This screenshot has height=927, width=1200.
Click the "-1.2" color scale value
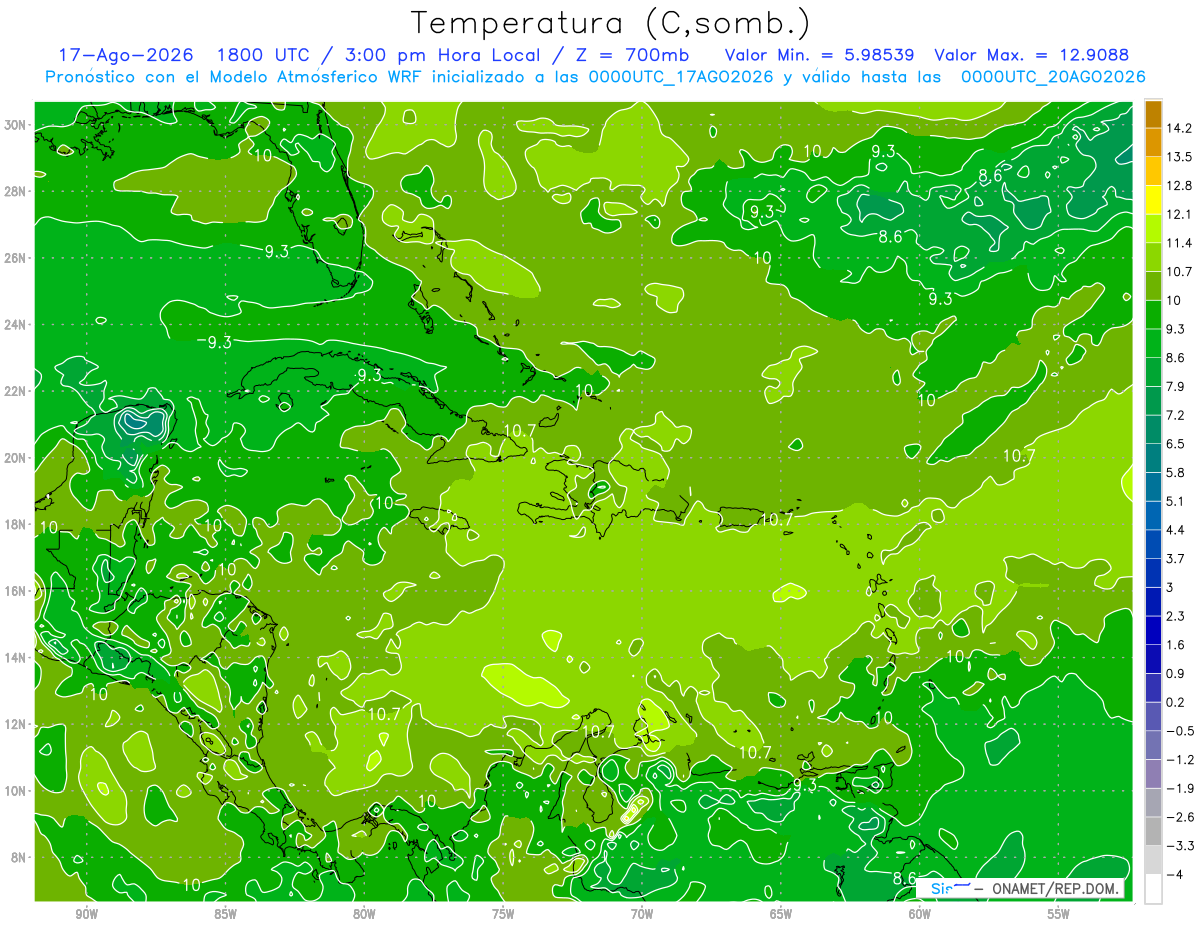1179,759
